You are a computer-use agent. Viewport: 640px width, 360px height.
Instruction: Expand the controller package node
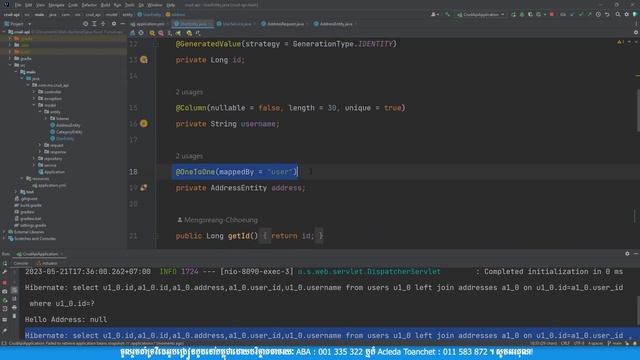[x=34, y=92]
